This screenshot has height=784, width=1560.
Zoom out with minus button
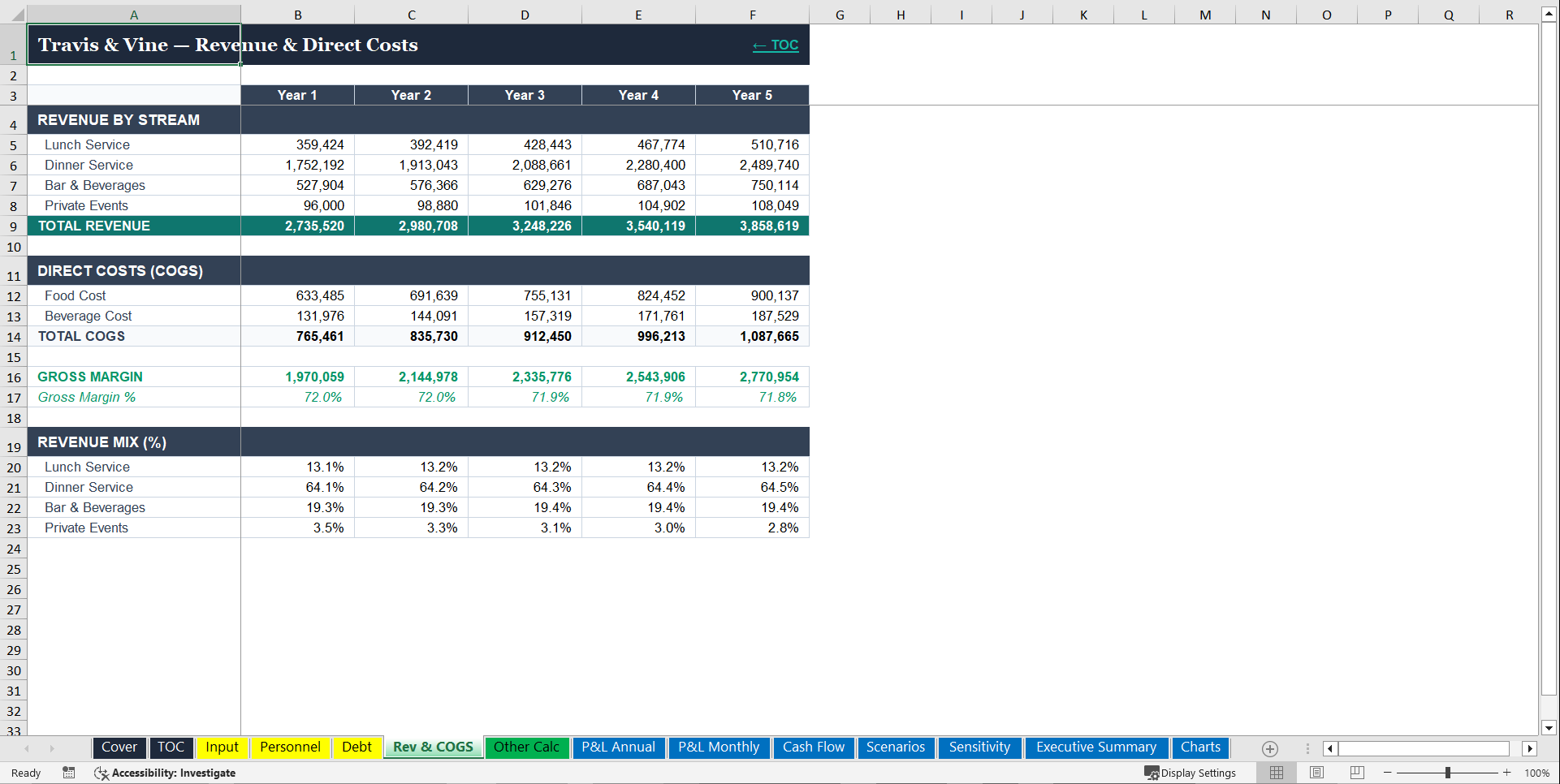coord(1388,773)
